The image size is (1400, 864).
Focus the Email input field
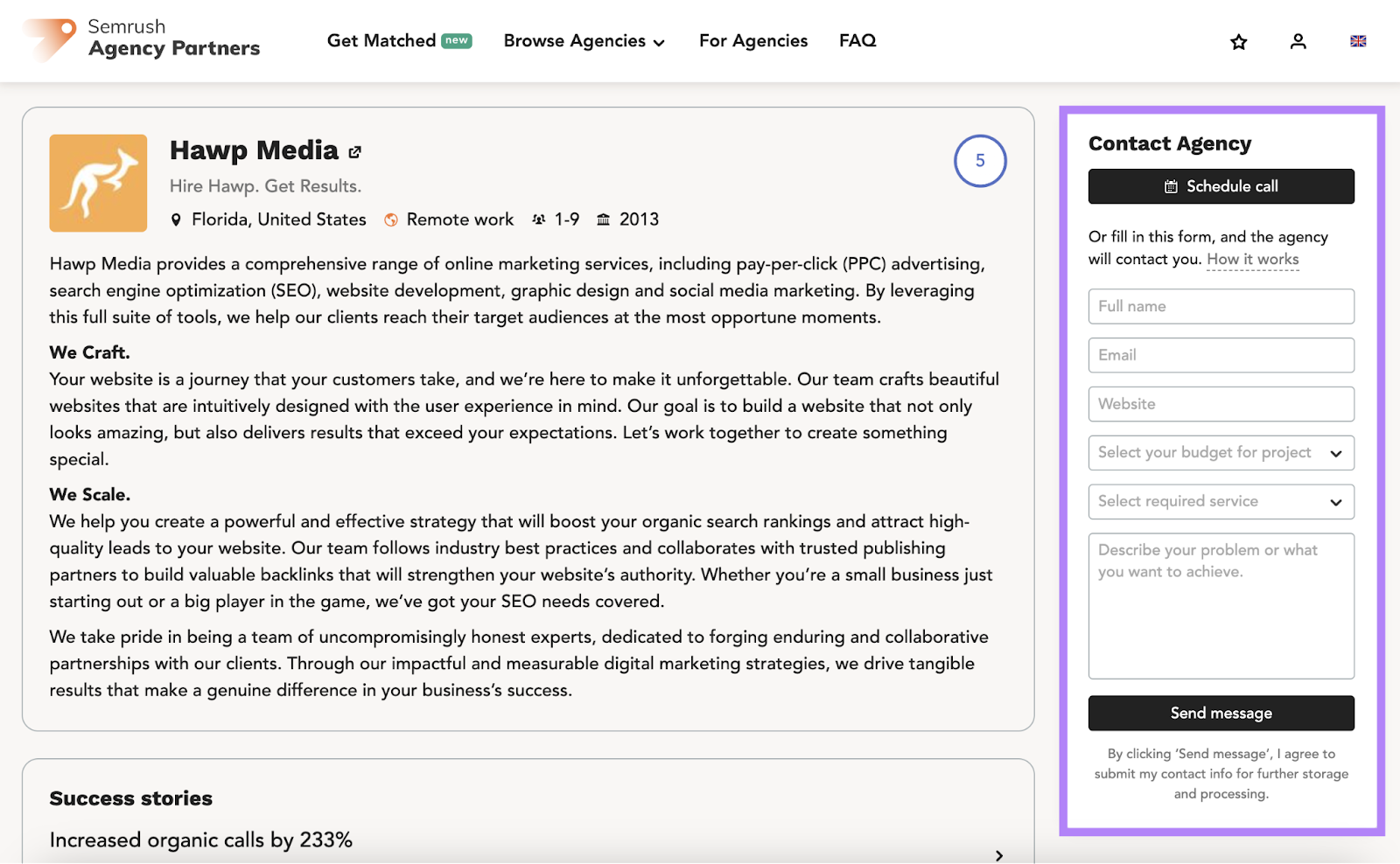point(1221,355)
